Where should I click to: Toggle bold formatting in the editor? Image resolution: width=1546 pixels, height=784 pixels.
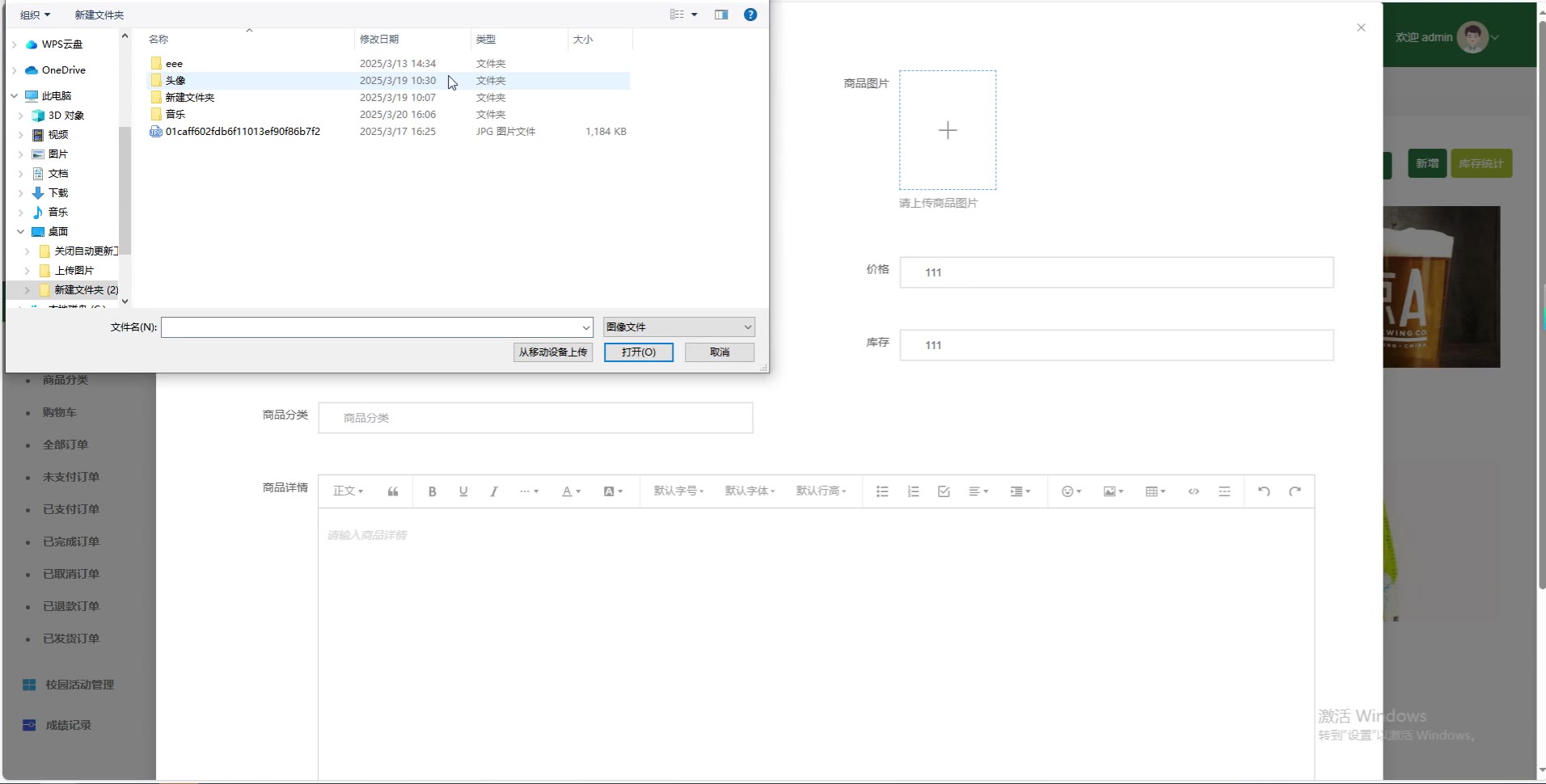tap(433, 491)
